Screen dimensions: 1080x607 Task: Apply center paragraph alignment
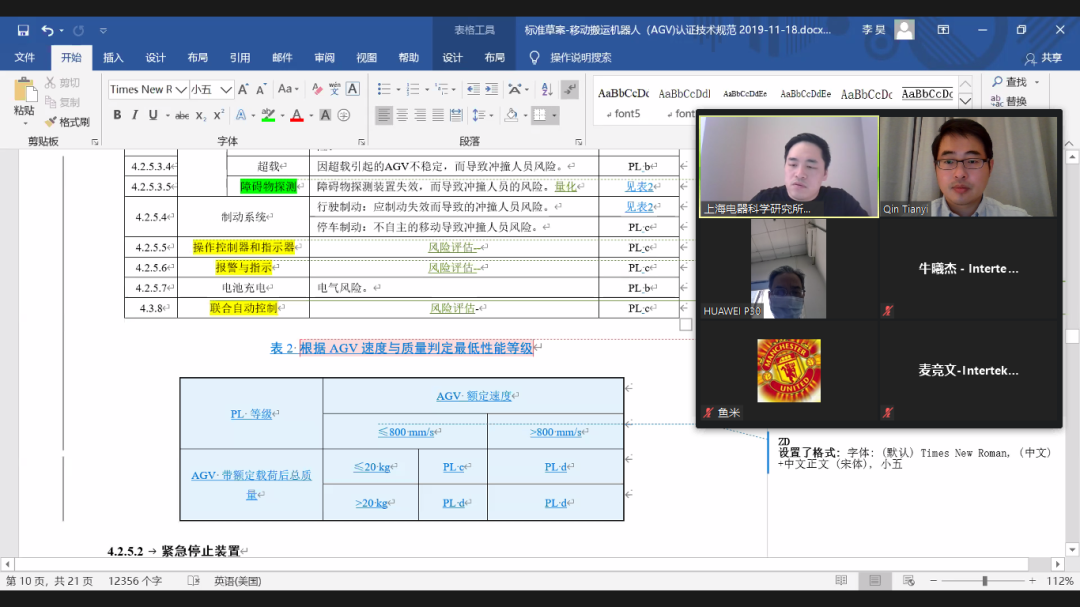pos(402,115)
